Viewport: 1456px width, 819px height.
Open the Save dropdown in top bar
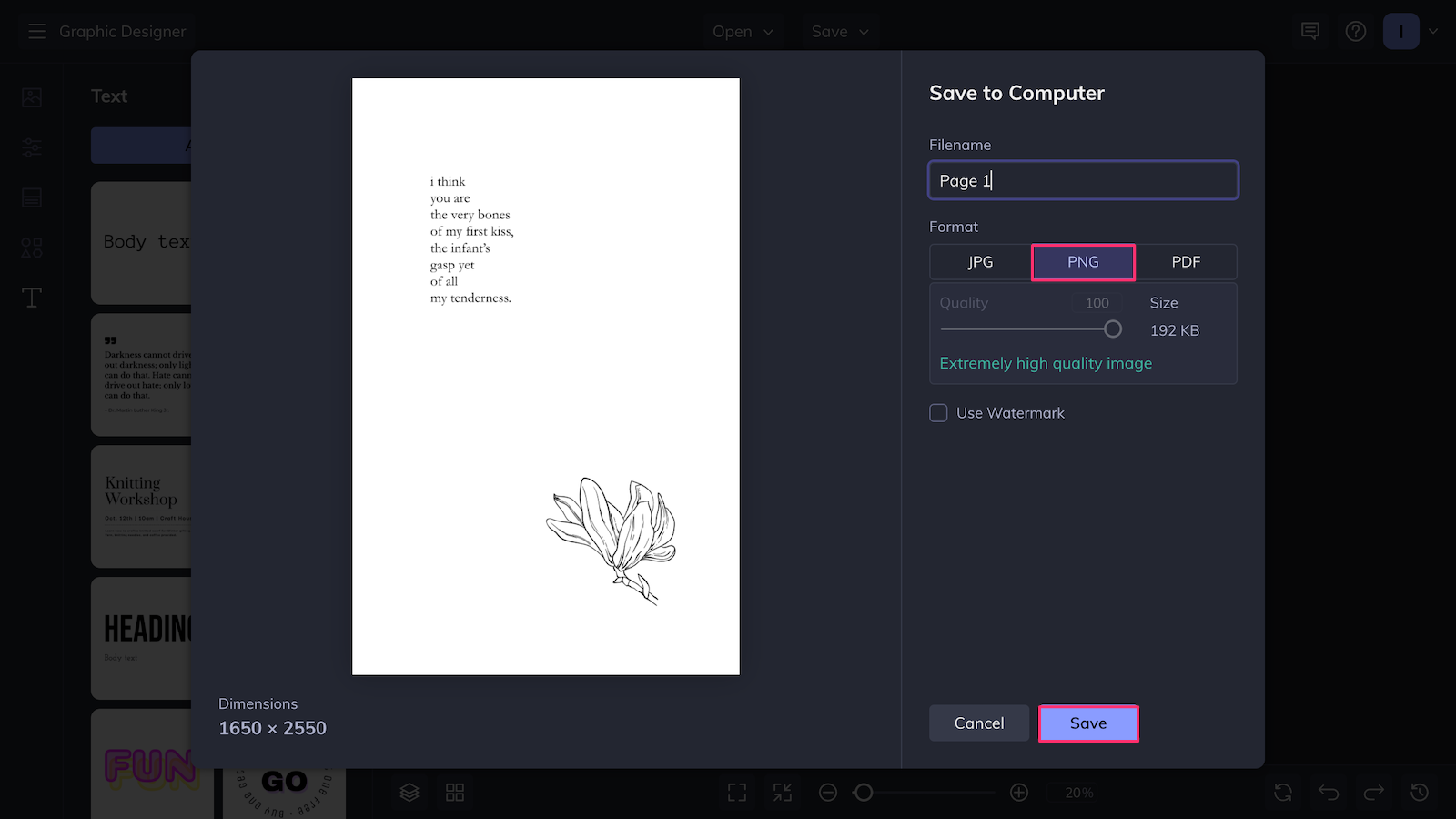(x=838, y=31)
